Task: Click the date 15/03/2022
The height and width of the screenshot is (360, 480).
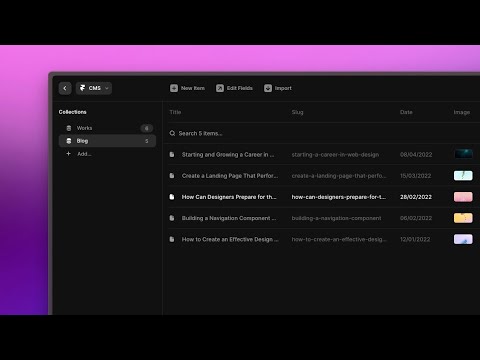Action: [x=416, y=176]
